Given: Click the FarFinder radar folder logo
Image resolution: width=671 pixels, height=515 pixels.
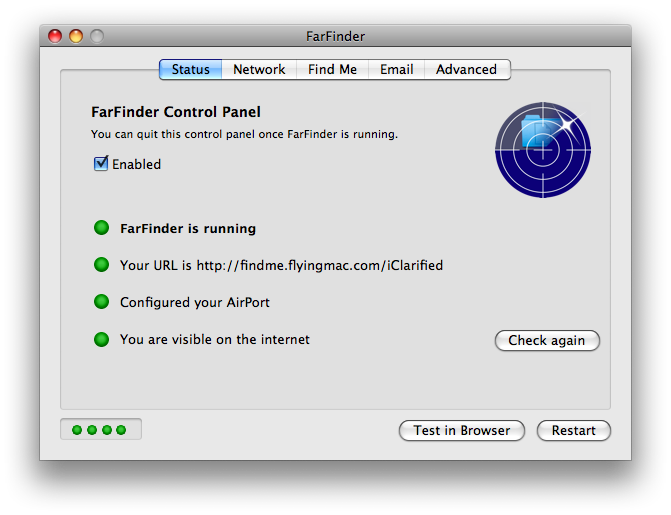Looking at the screenshot, I should tap(543, 150).
